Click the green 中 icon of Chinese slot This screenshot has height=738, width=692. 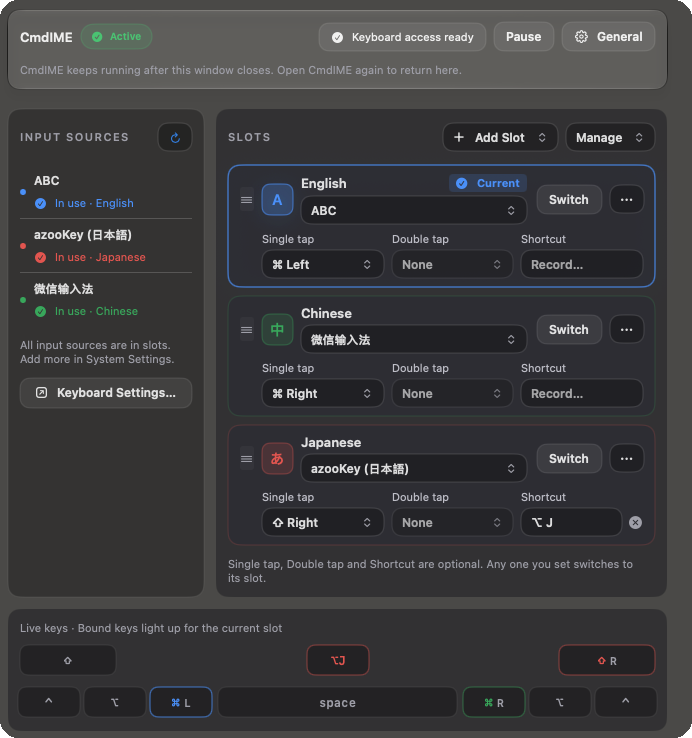(x=277, y=329)
